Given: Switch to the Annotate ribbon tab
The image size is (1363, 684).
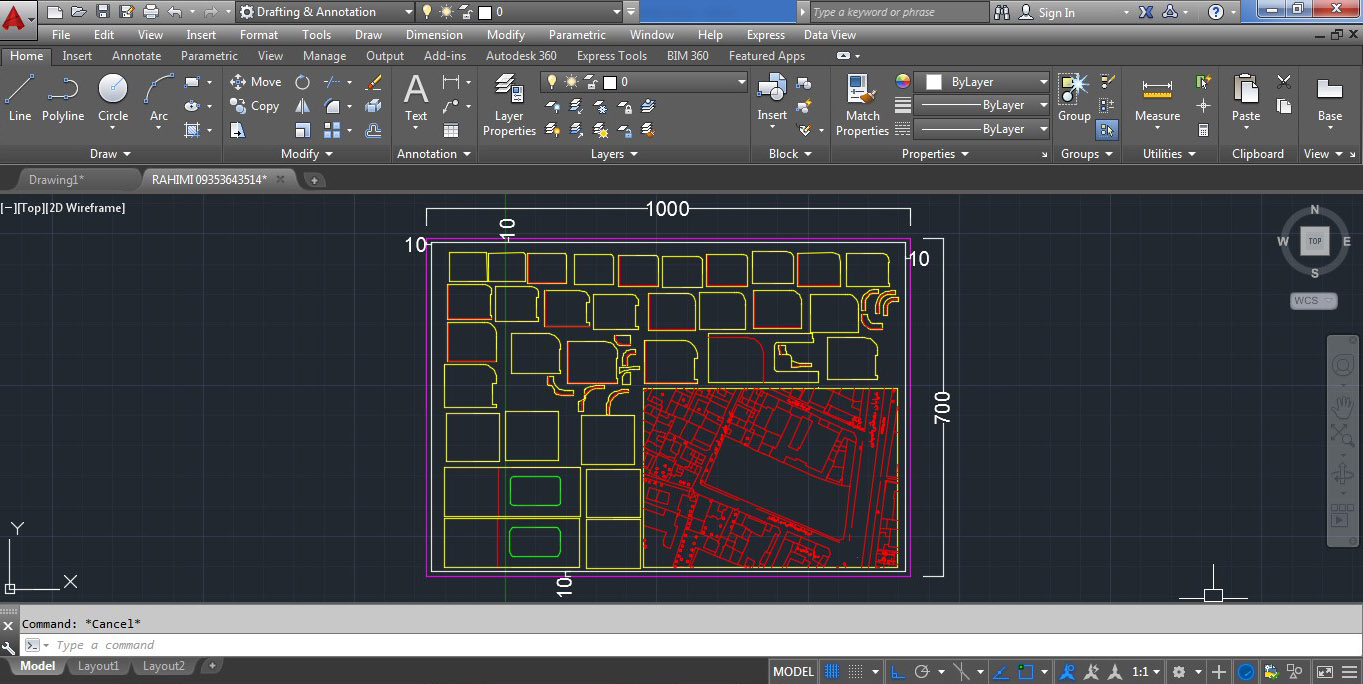Looking at the screenshot, I should point(136,56).
